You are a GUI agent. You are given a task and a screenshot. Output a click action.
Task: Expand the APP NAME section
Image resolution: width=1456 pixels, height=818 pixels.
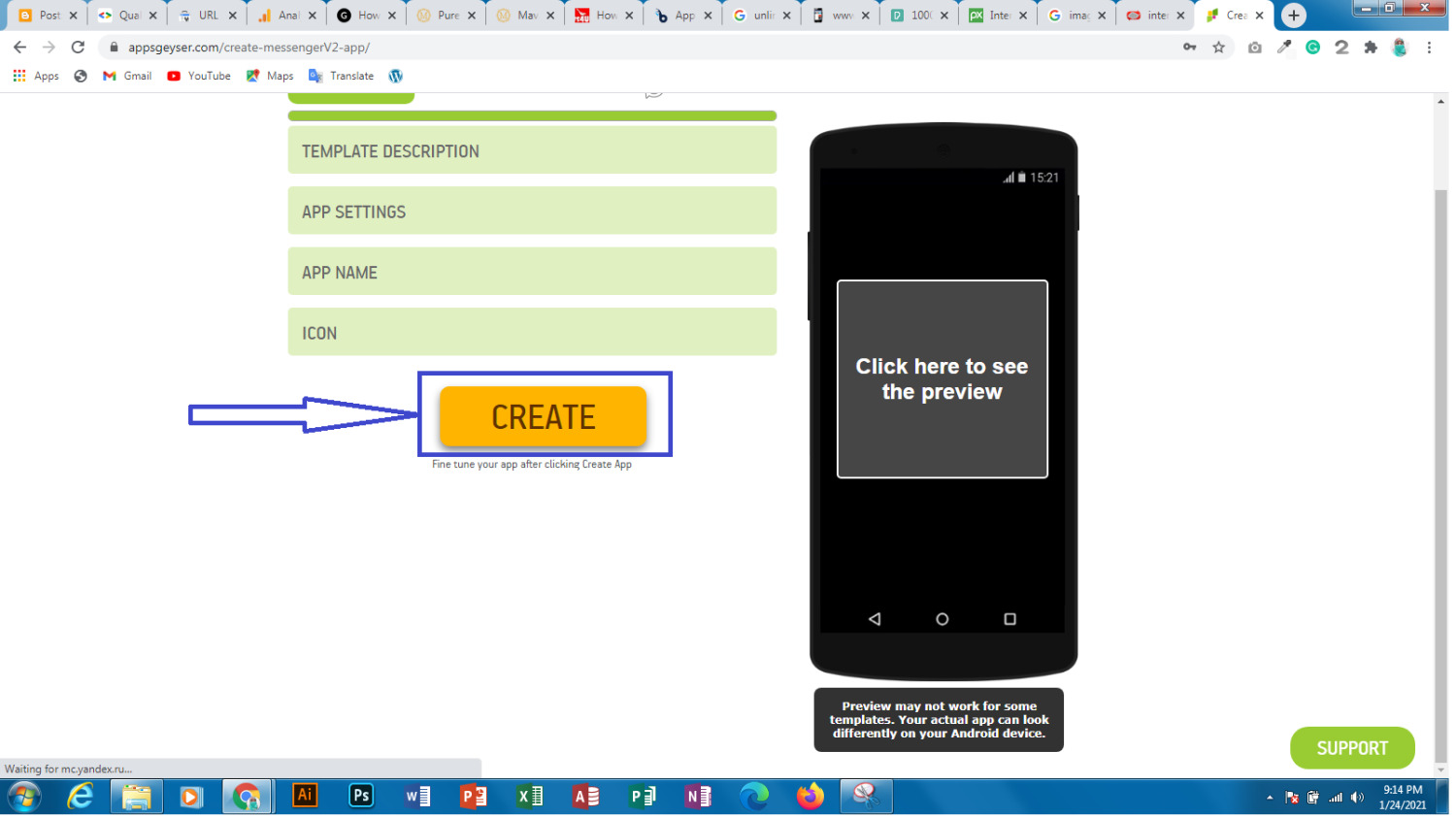[x=532, y=273]
